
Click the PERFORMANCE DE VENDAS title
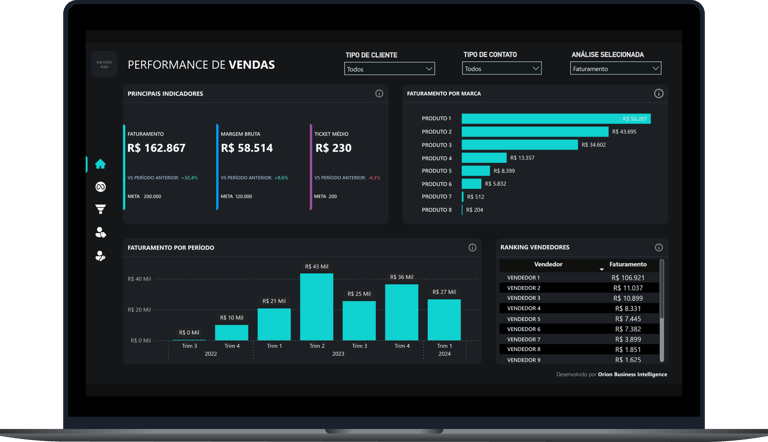pyautogui.click(x=201, y=65)
